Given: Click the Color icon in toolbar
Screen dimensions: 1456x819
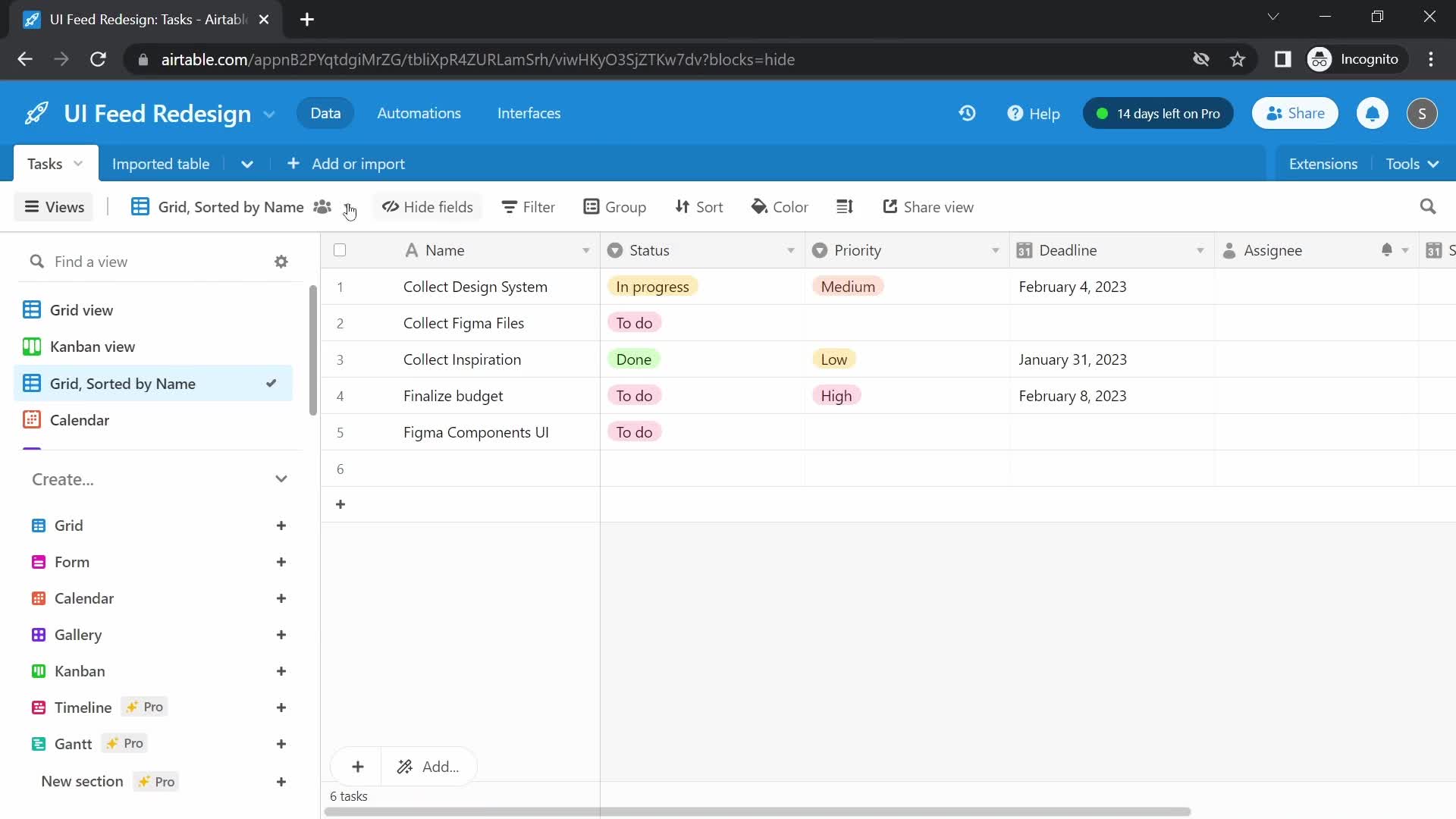Looking at the screenshot, I should click(x=781, y=206).
